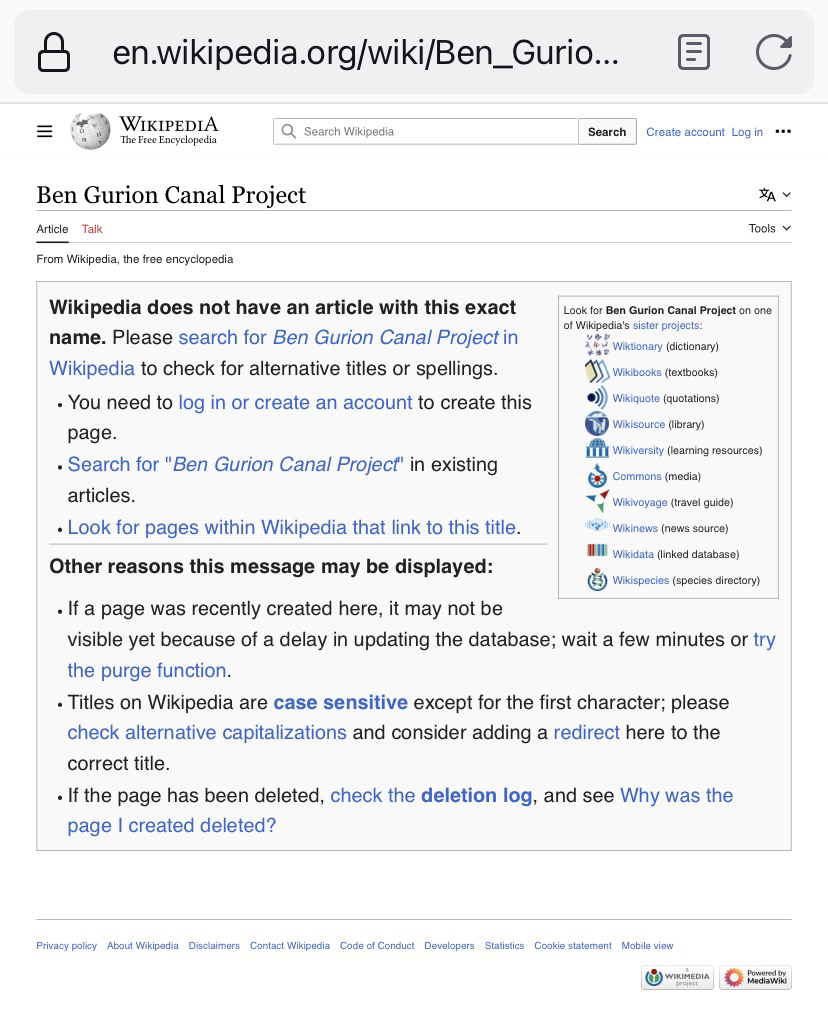The image size is (828, 1018).
Task: Click the Developers footer link
Action: tap(449, 945)
